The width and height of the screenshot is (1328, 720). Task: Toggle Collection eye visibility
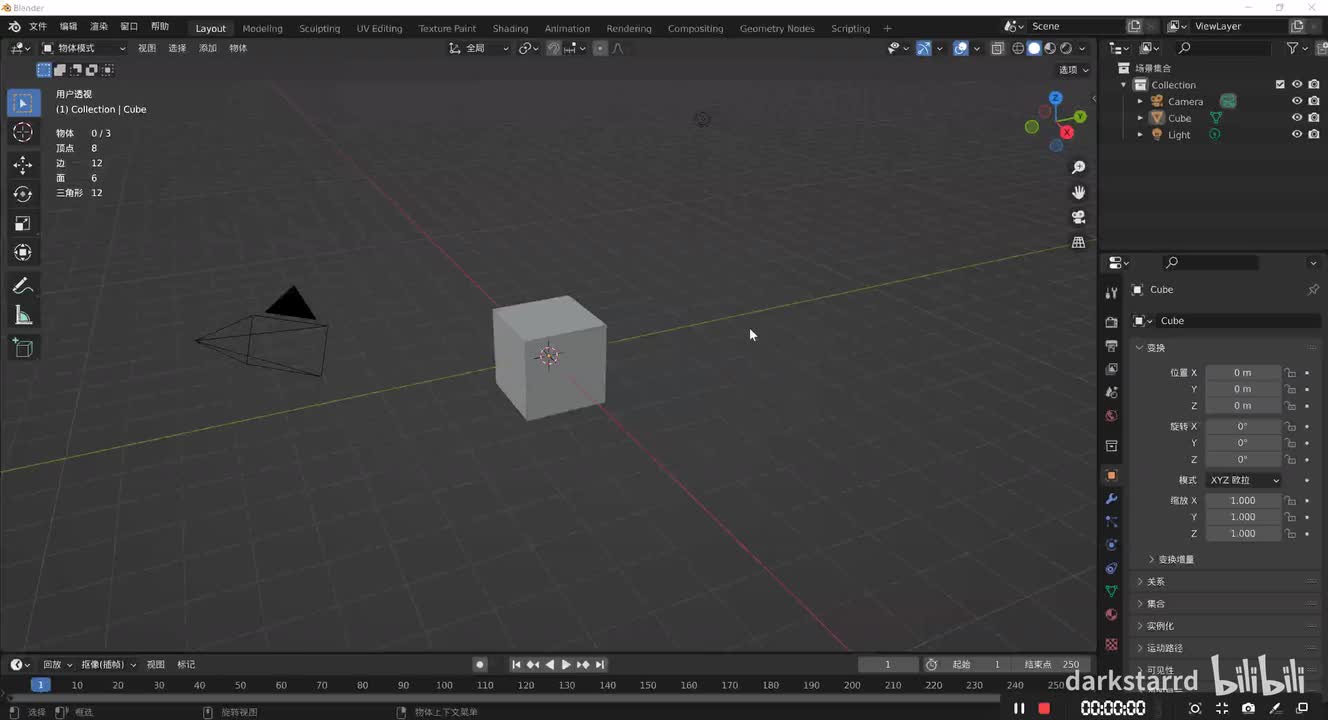point(1297,85)
